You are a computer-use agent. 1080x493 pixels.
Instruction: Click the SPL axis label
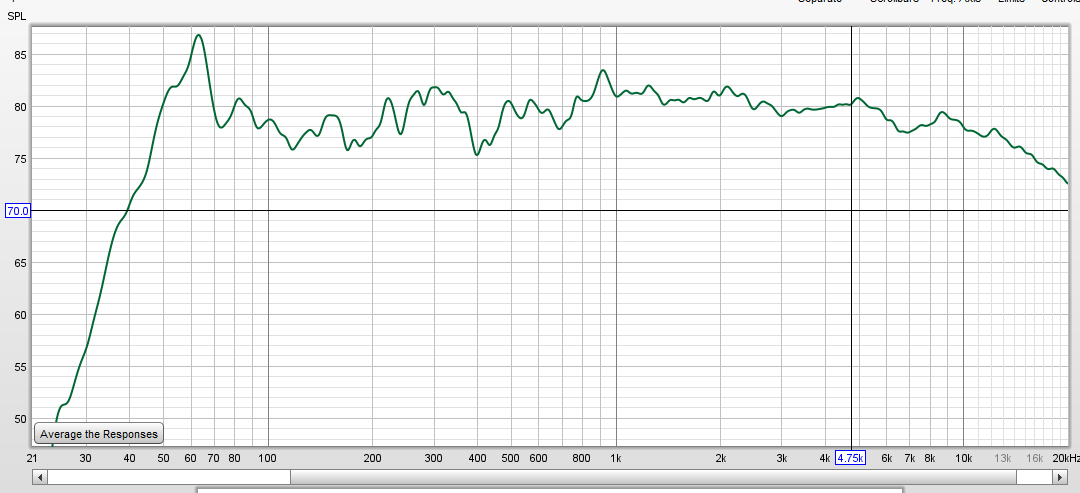coord(15,16)
